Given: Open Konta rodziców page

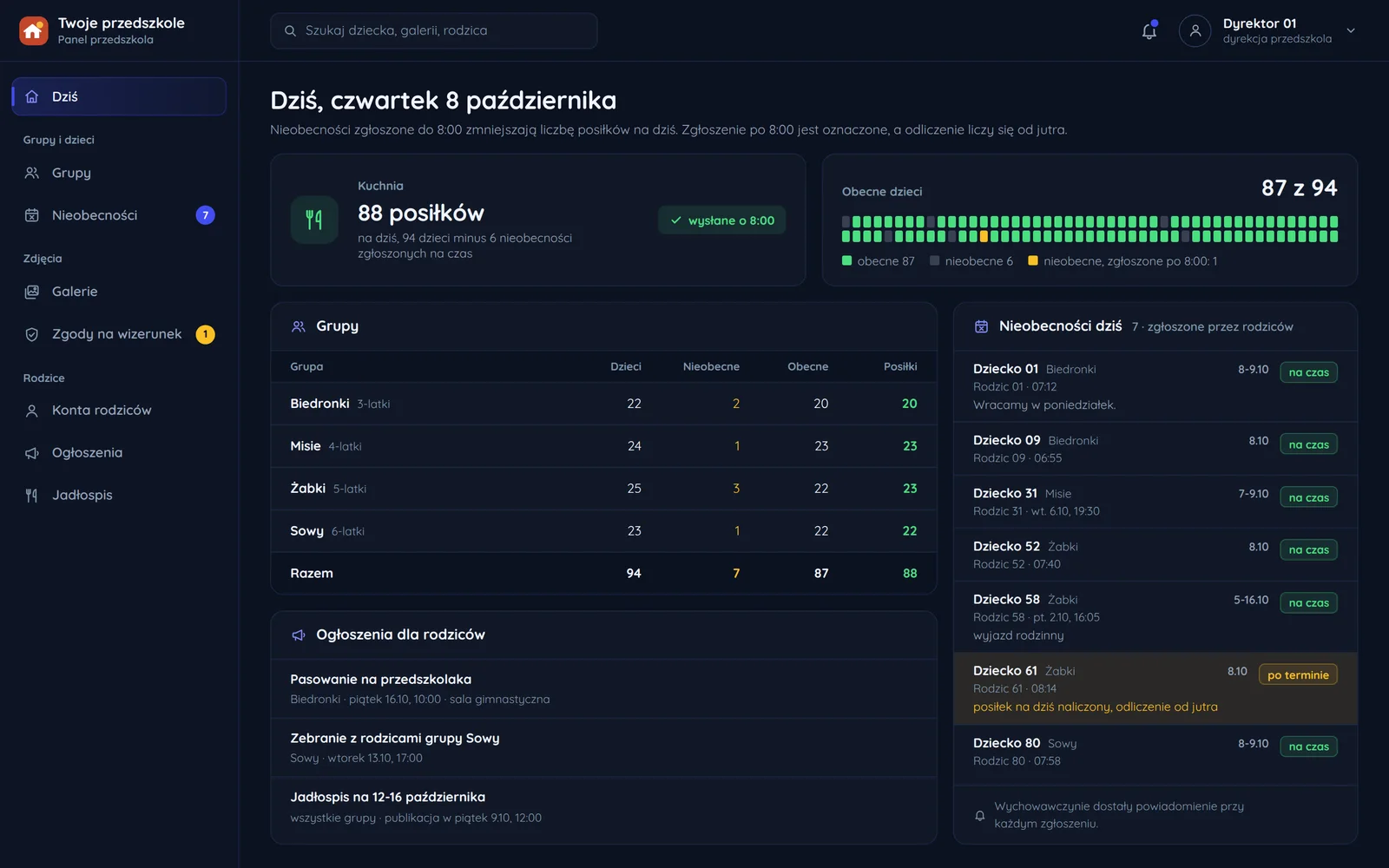Looking at the screenshot, I should (119, 411).
